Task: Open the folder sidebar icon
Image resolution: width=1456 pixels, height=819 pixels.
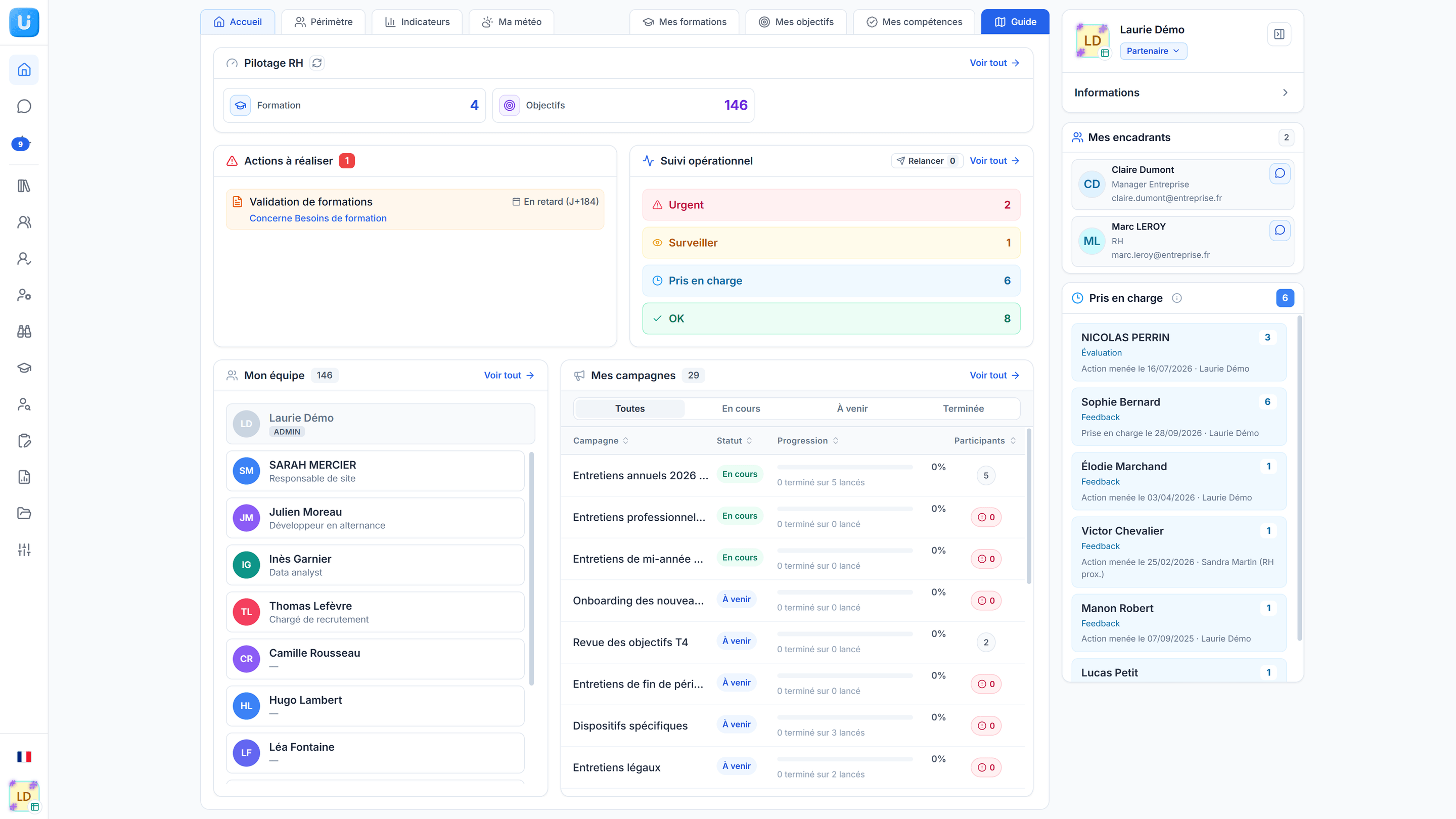Action: click(x=24, y=513)
